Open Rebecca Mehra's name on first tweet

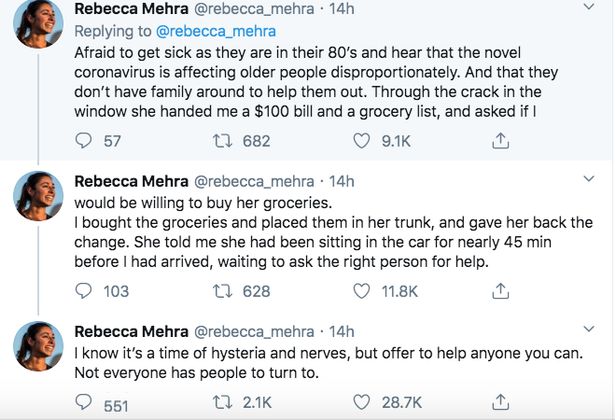tap(129, 10)
